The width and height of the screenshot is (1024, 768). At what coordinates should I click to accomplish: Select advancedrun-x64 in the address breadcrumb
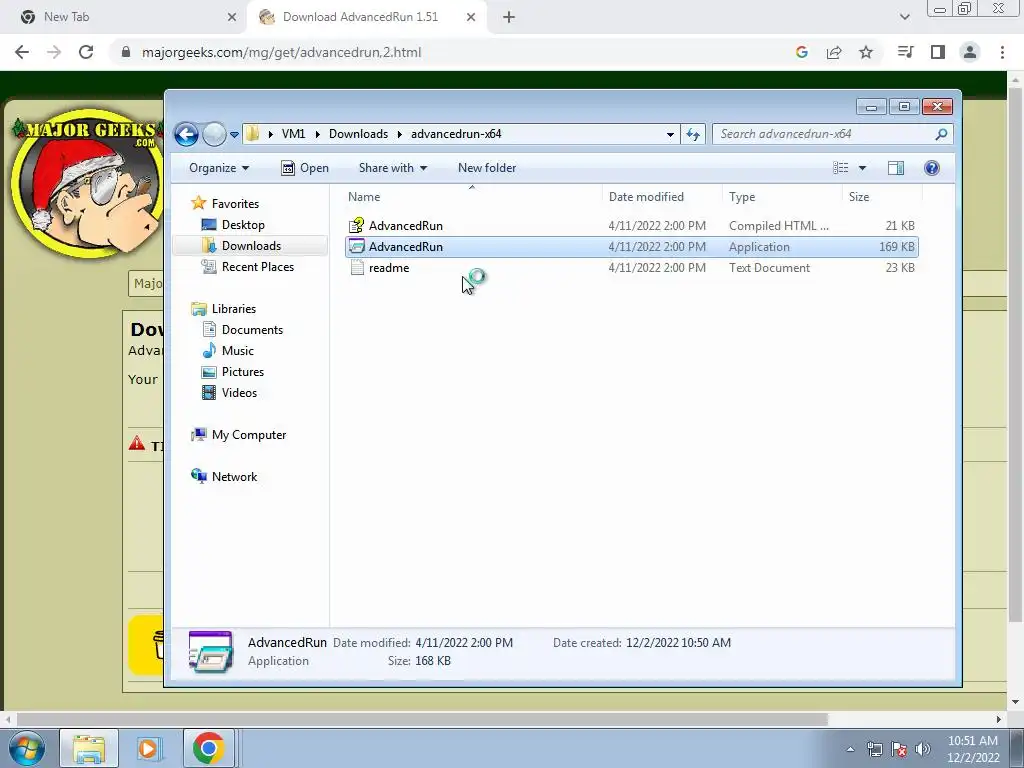pos(456,134)
